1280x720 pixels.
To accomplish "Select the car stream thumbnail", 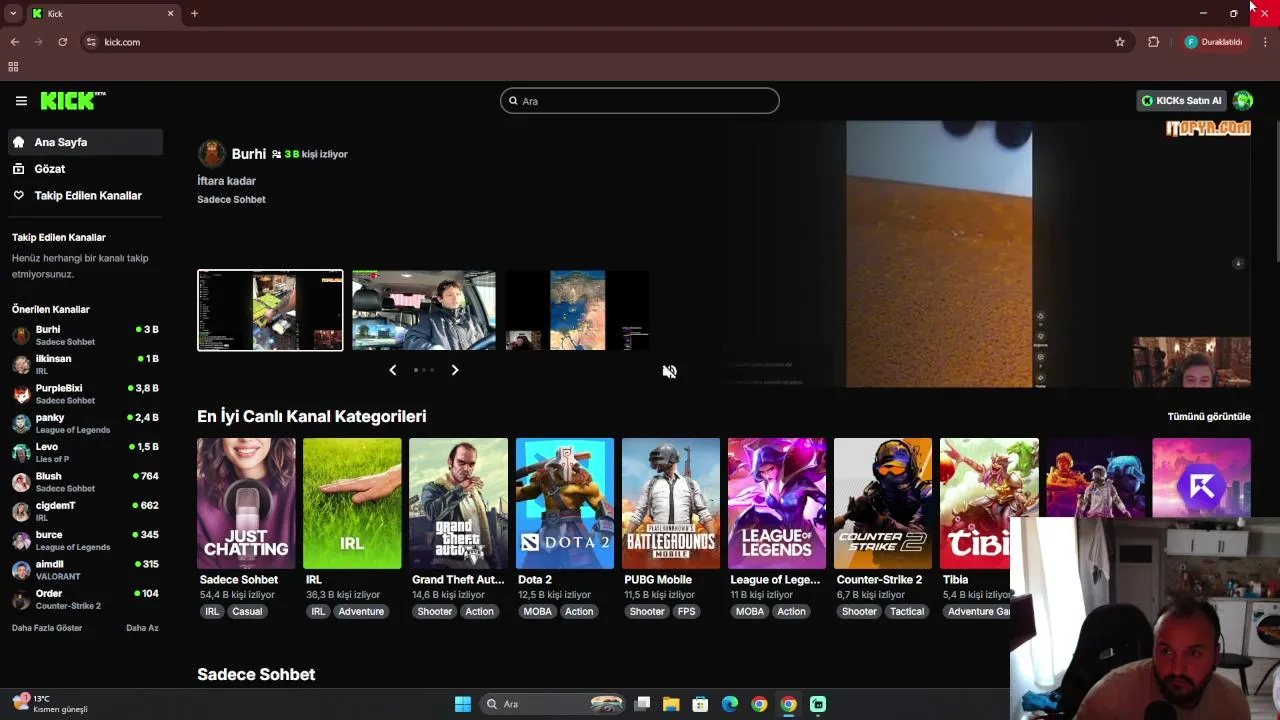I will coord(424,310).
